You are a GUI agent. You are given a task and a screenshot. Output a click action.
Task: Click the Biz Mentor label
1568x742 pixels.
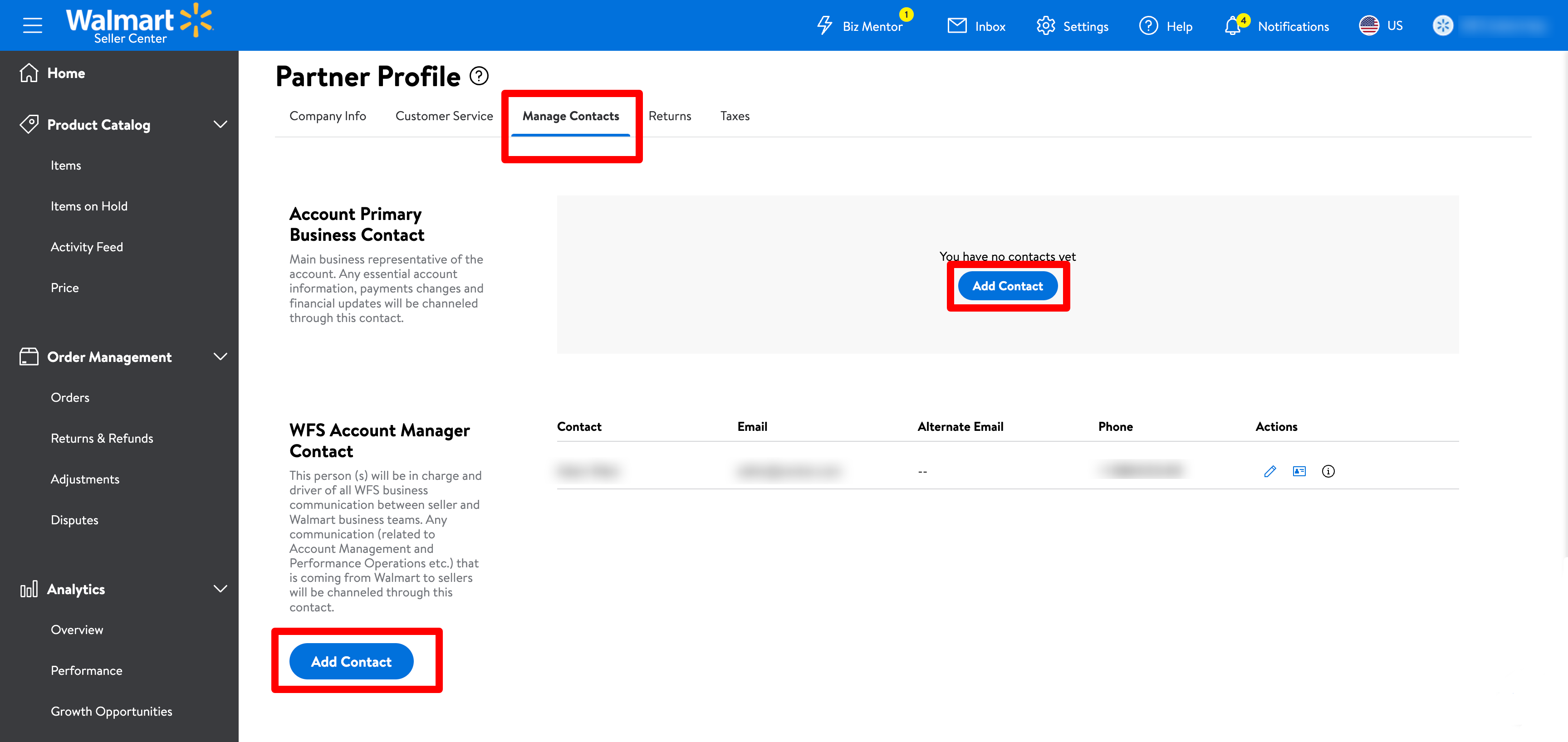click(x=872, y=26)
